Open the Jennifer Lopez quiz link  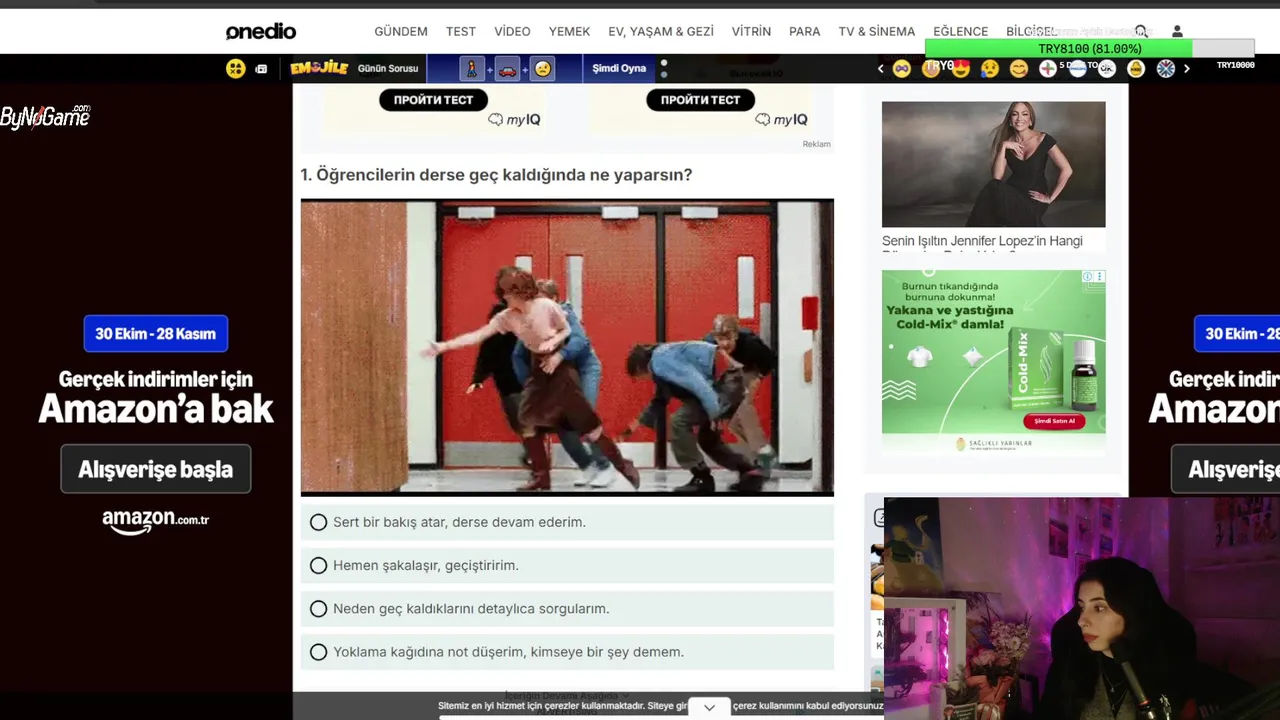(x=982, y=241)
